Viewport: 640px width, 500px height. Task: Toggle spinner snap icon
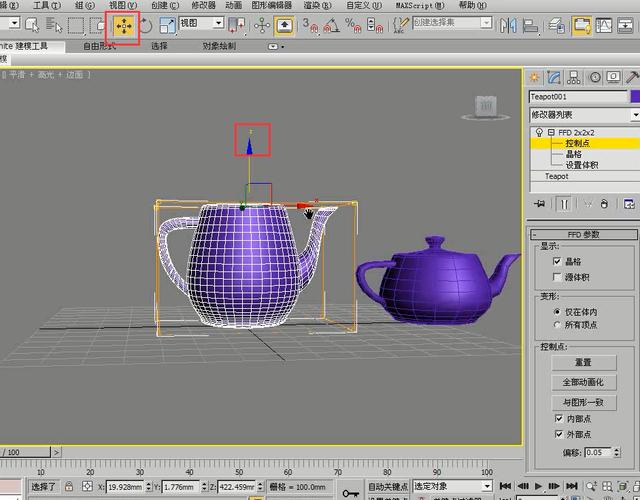pos(375,25)
